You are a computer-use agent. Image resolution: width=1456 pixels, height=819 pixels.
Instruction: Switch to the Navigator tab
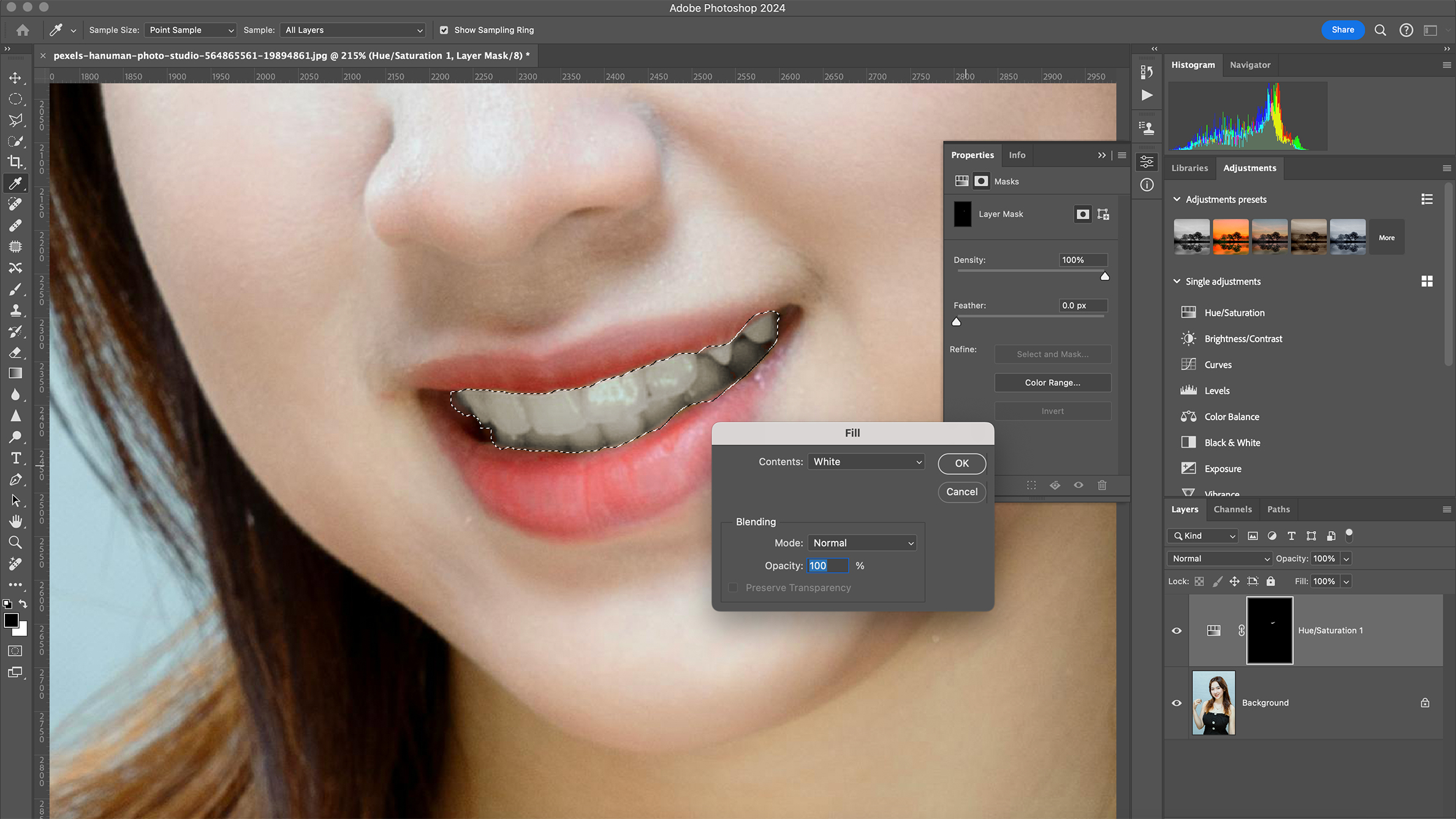tap(1249, 65)
